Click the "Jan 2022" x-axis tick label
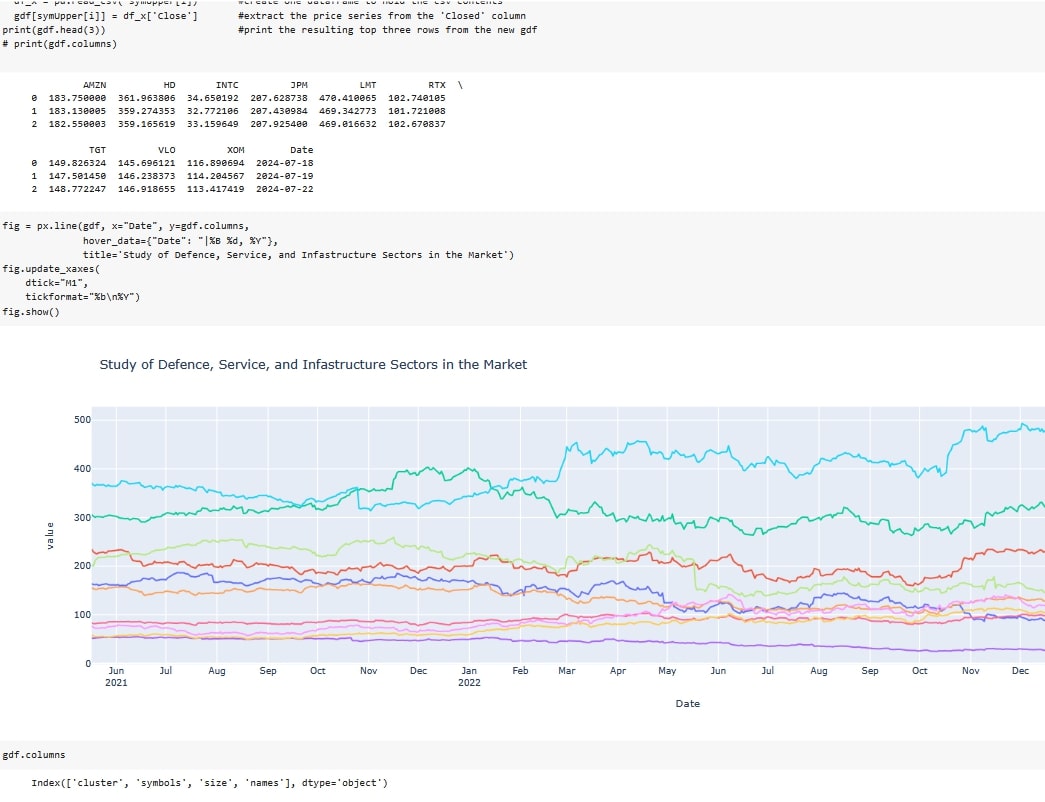The height and width of the screenshot is (802, 1045). click(x=469, y=677)
